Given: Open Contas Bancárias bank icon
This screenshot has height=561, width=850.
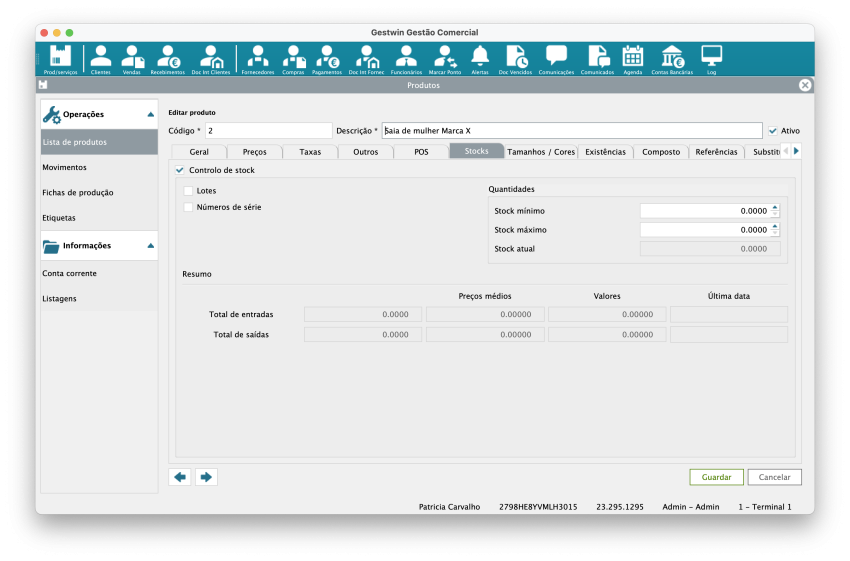Looking at the screenshot, I should click(x=673, y=58).
